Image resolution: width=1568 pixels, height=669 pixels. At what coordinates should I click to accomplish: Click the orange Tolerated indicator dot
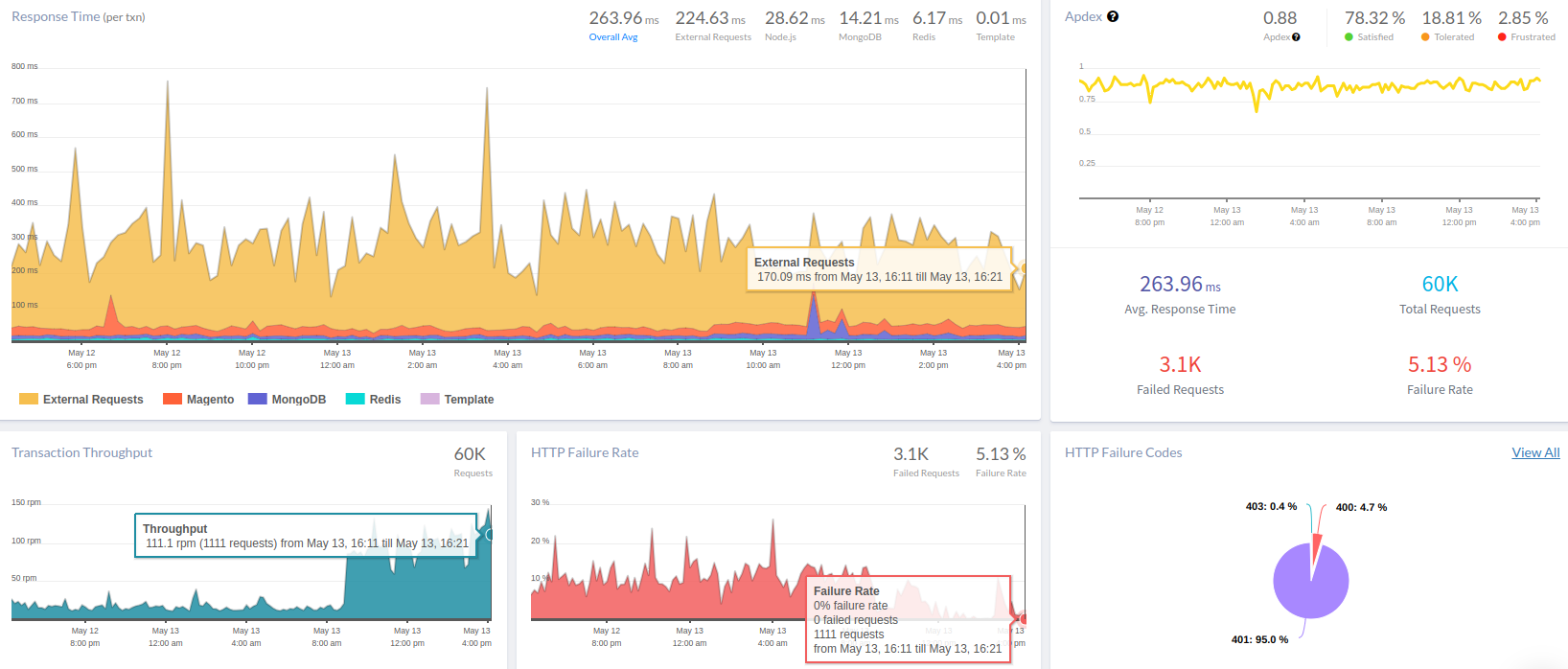(1425, 37)
